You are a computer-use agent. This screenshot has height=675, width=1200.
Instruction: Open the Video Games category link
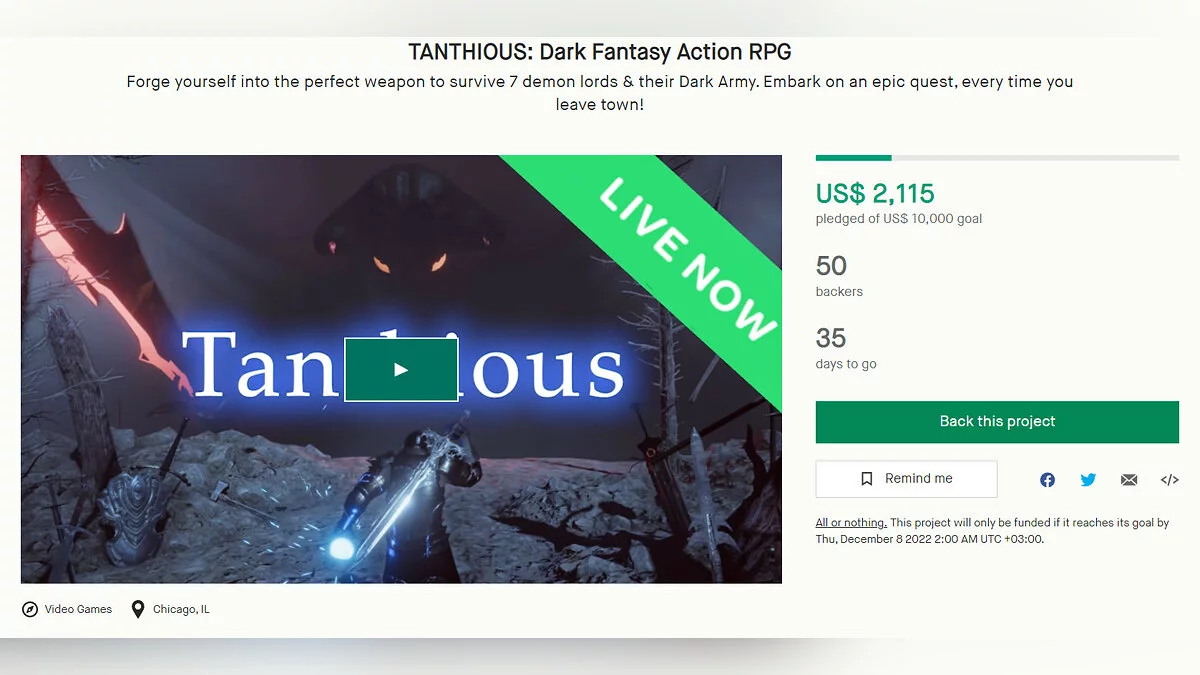coord(78,609)
